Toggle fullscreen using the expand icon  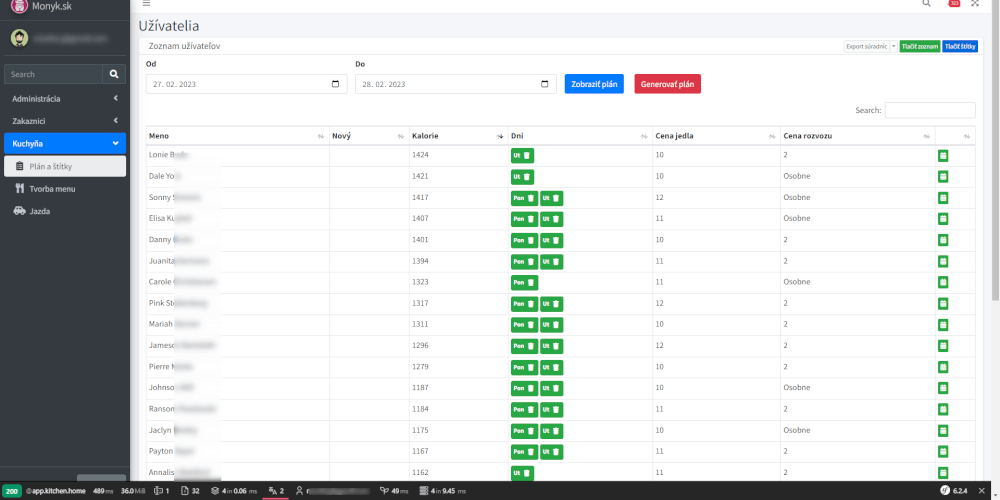(x=975, y=4)
